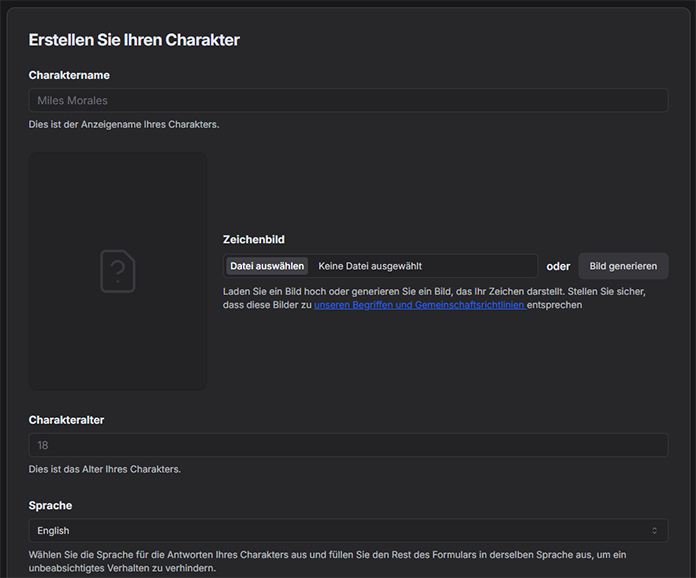Click the Zeichenbild label
The height and width of the screenshot is (578, 696).
pos(254,240)
